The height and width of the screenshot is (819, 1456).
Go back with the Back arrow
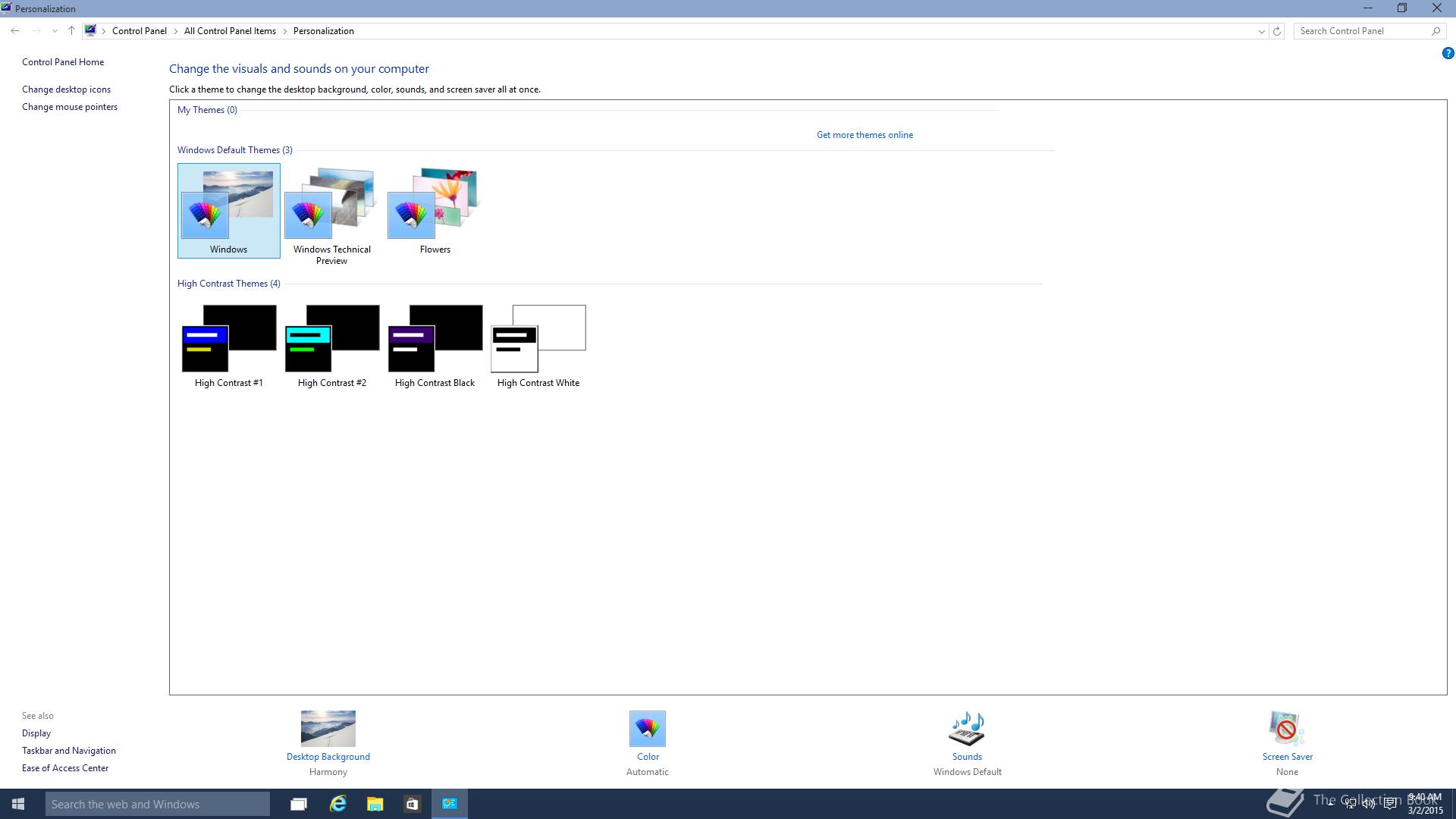pos(15,31)
